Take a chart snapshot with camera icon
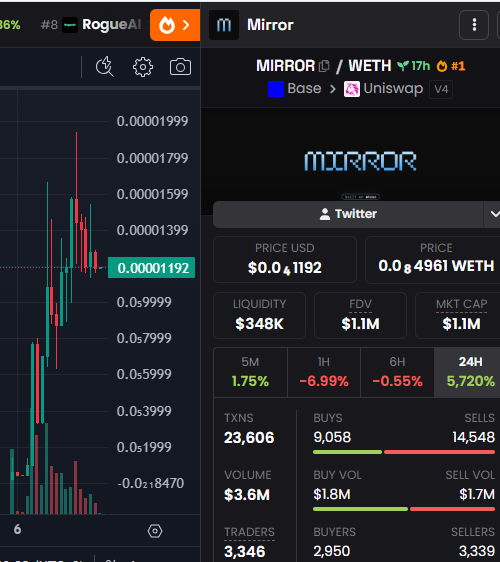Screen dimensions: 500x562 tap(180, 67)
